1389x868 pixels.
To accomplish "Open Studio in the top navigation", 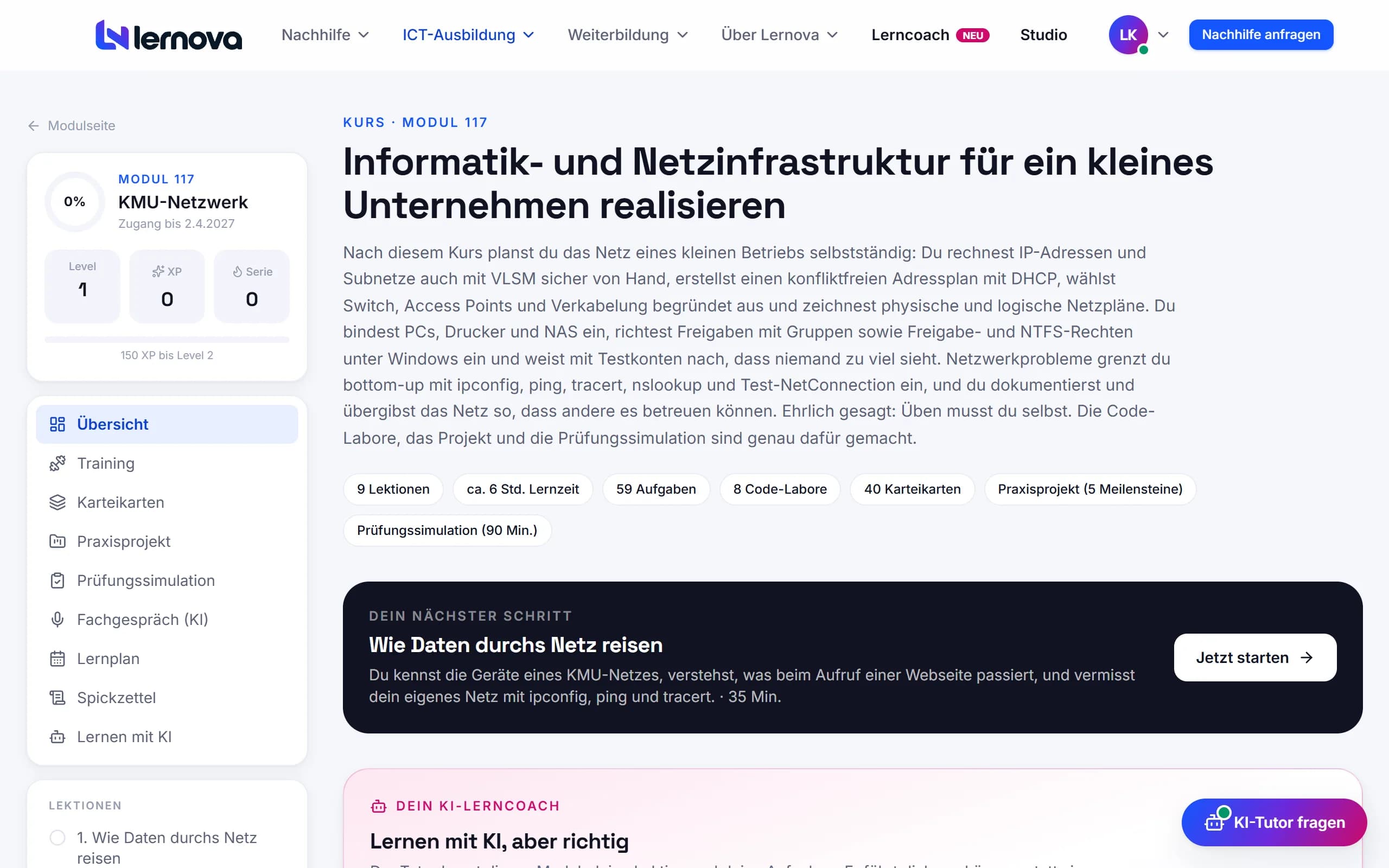I will point(1043,35).
